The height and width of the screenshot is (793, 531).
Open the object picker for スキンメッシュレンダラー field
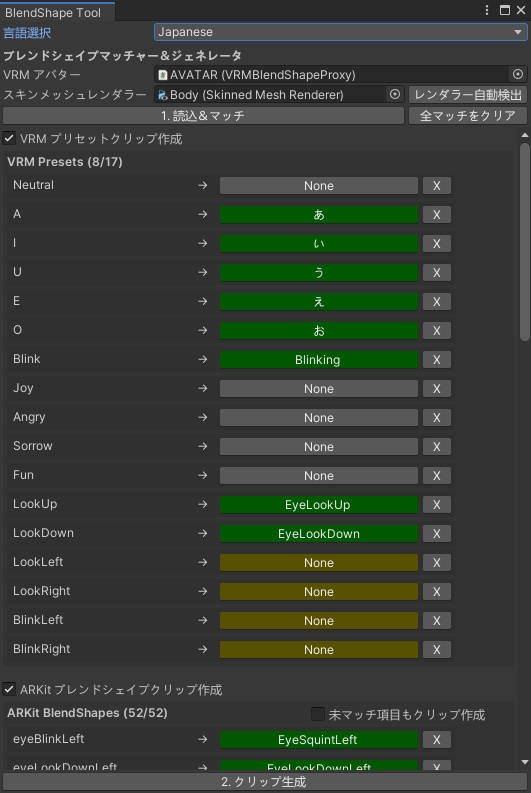click(395, 94)
